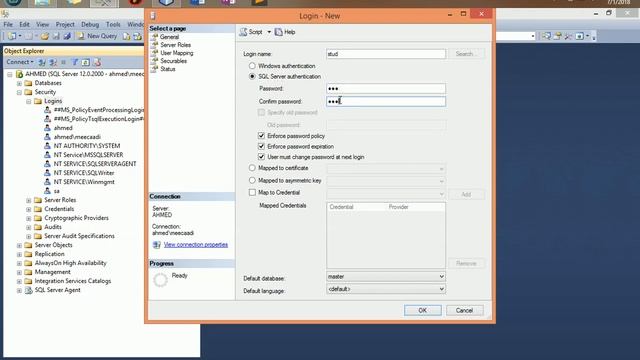640x360 pixels.
Task: Collapse the Logins folder in Object Explorer
Action: point(29,101)
